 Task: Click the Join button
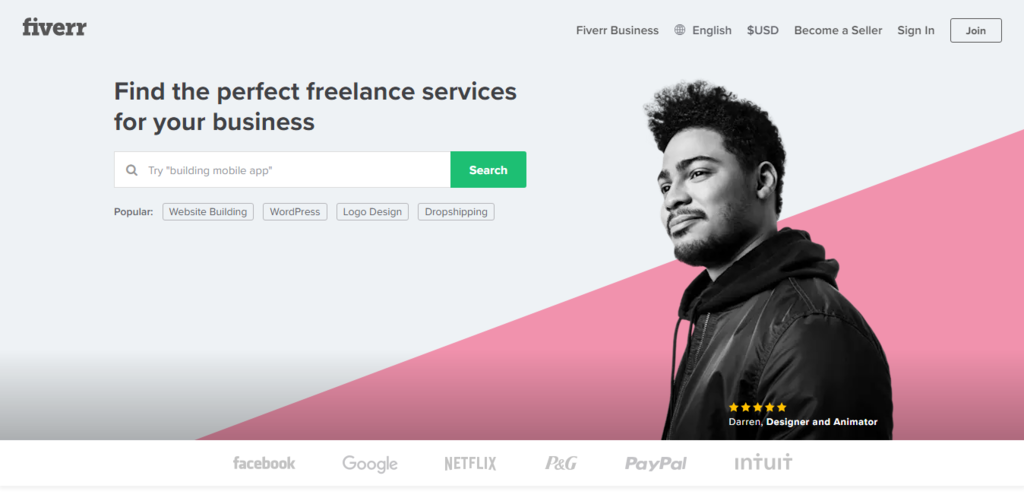point(976,30)
